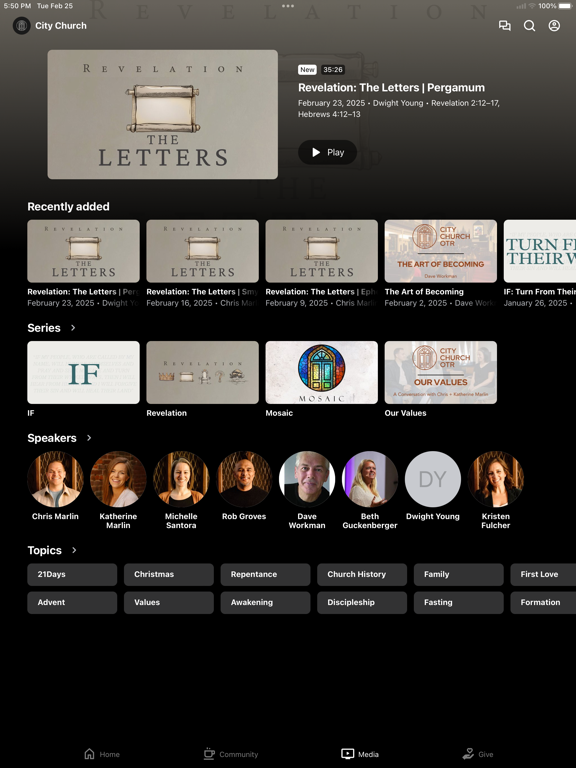This screenshot has width=576, height=768.
Task: Open the multitasking three-dots at top
Action: (288, 6)
